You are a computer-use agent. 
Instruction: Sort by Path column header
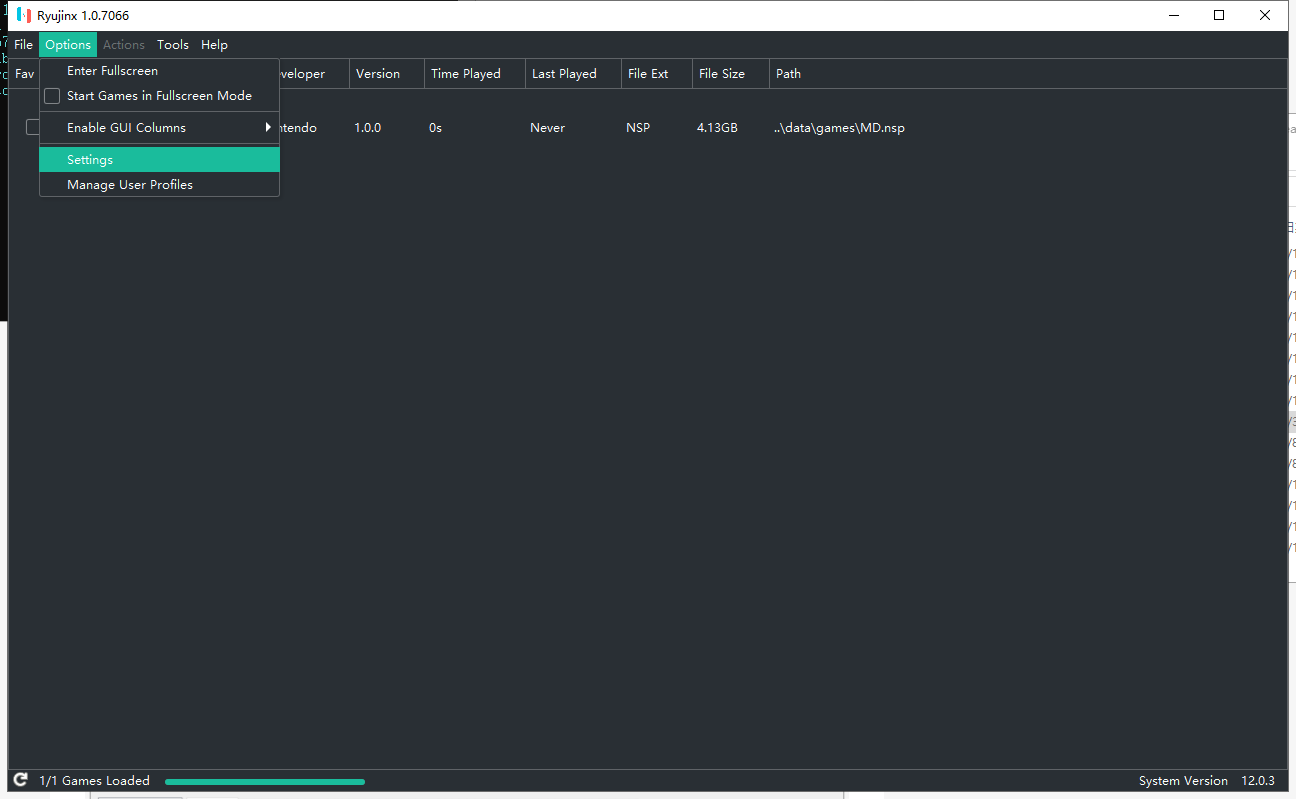[x=788, y=74]
